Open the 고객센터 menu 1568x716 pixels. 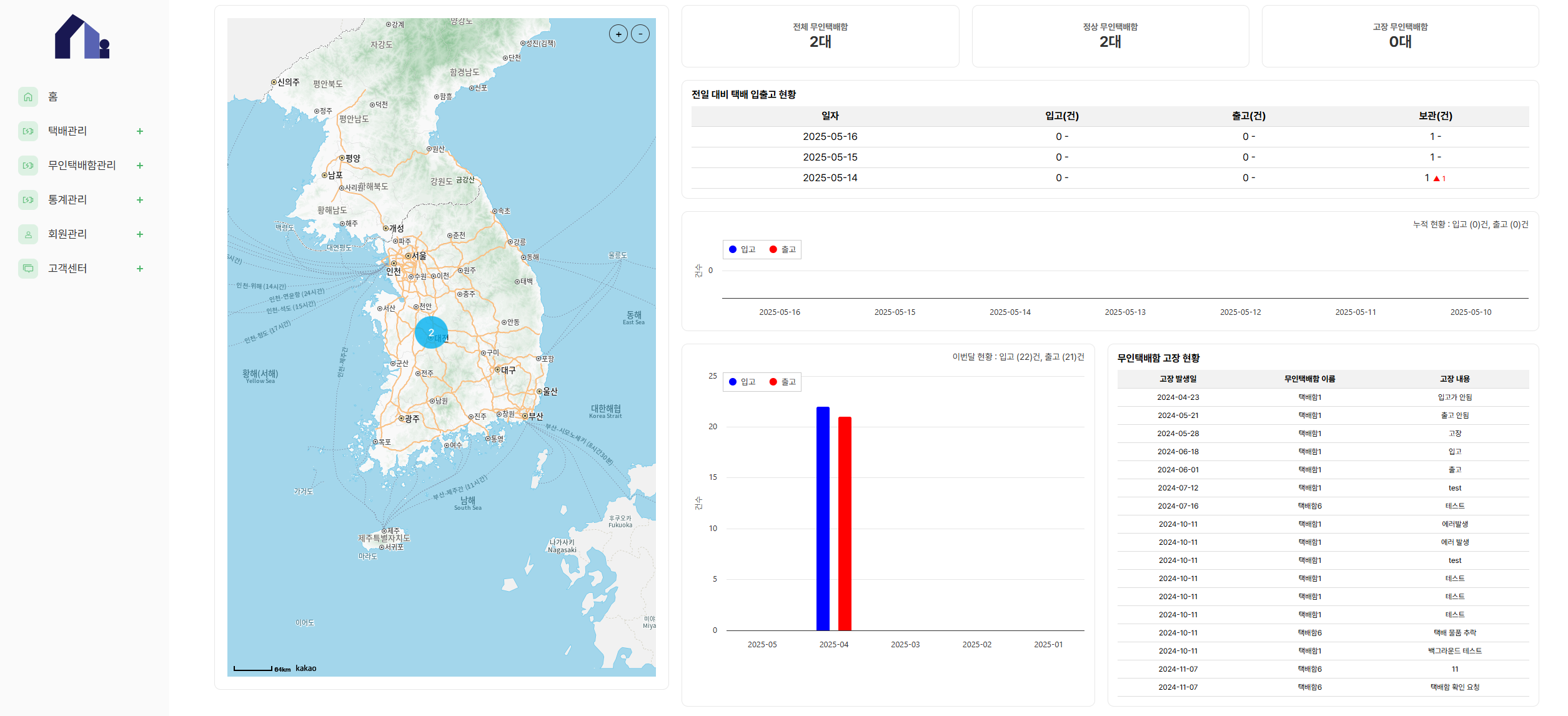pos(67,269)
